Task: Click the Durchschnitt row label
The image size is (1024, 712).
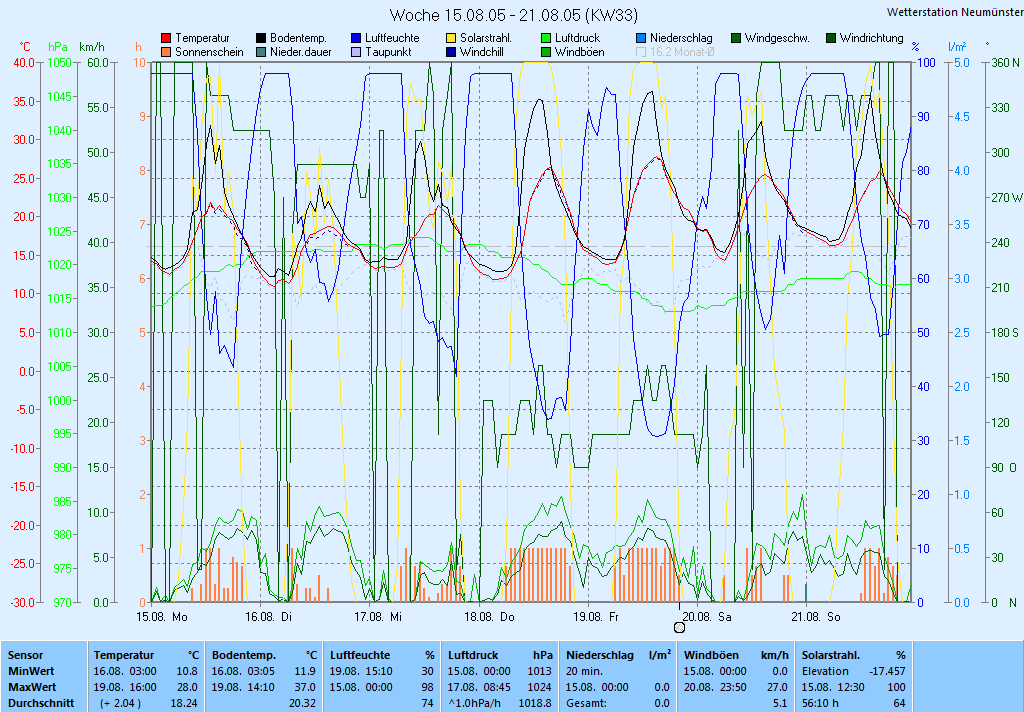Action: [x=40, y=704]
